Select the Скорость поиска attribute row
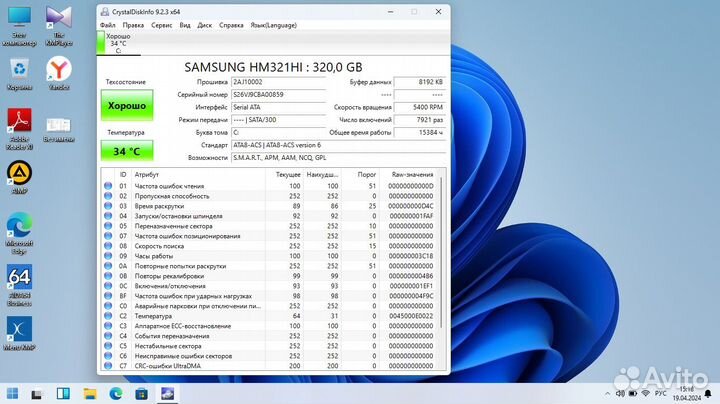The width and height of the screenshot is (720, 404). [269, 246]
